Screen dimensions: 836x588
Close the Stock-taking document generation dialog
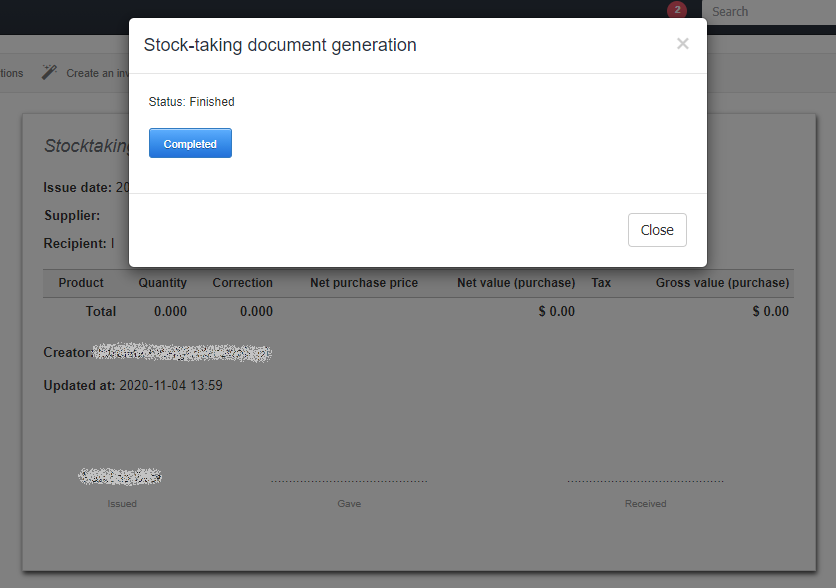pos(657,229)
